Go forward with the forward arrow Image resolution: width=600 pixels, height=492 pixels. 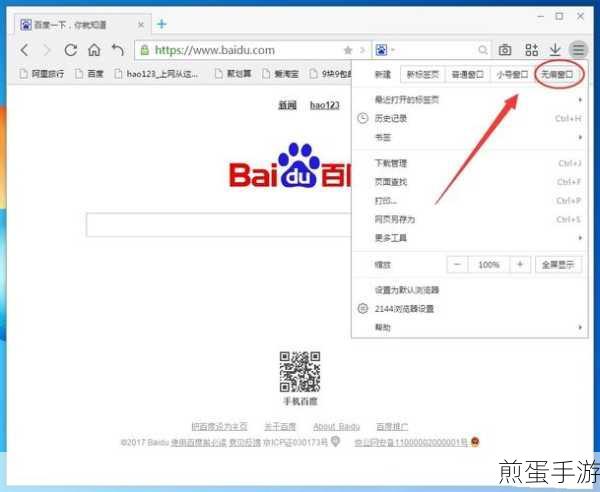pyautogui.click(x=47, y=50)
